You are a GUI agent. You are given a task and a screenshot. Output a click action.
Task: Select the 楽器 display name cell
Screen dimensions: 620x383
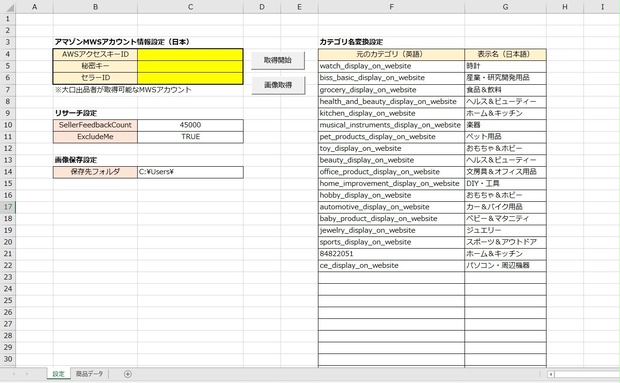(x=505, y=125)
